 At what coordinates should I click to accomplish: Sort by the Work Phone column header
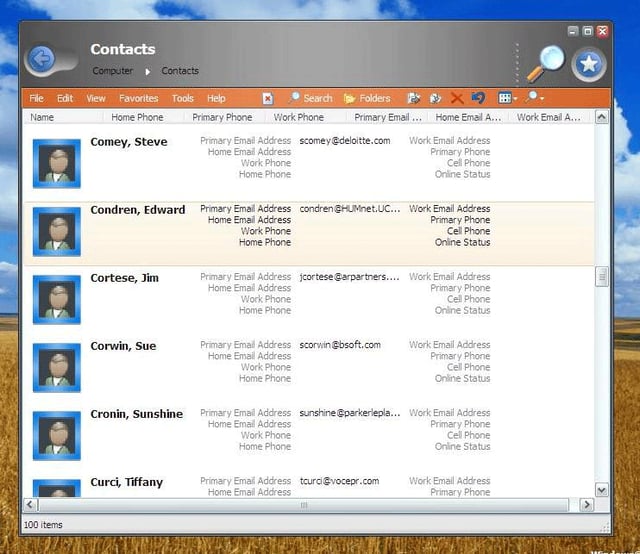click(305, 117)
